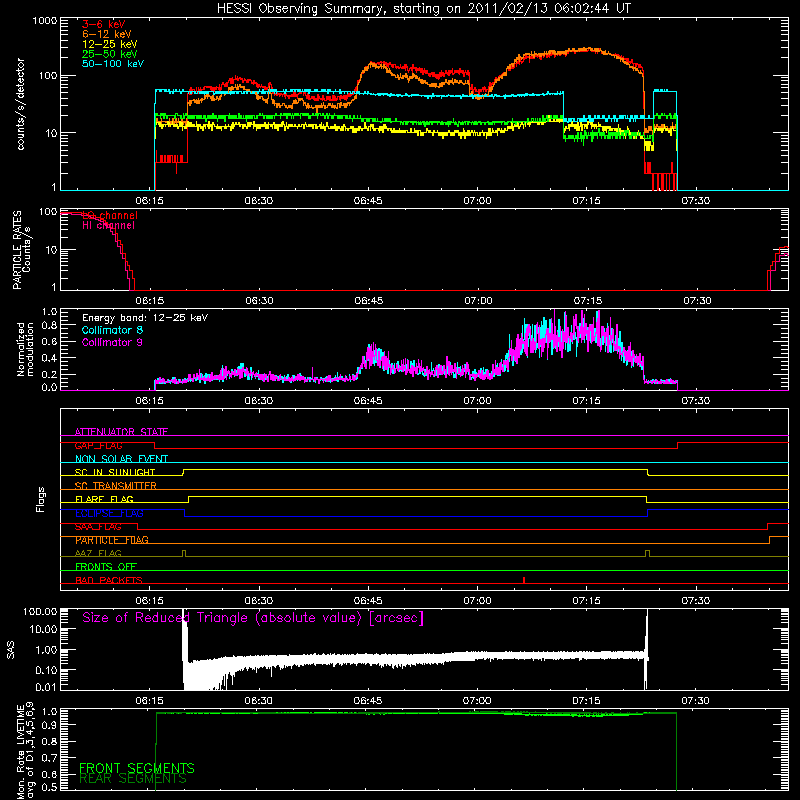Click '06:45' tick under the counts panel
This screenshot has width=800, height=800.
pyautogui.click(x=368, y=201)
